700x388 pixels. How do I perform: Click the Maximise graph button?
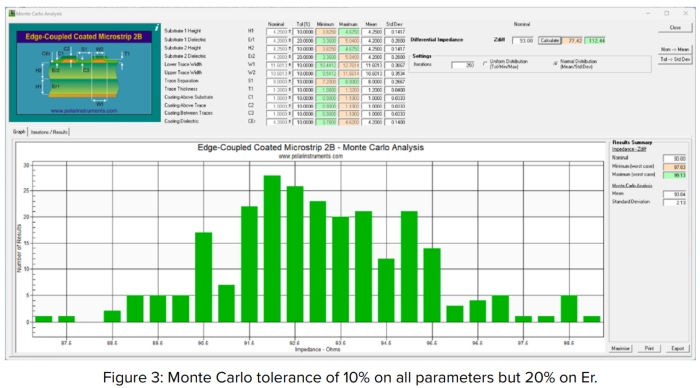620,348
